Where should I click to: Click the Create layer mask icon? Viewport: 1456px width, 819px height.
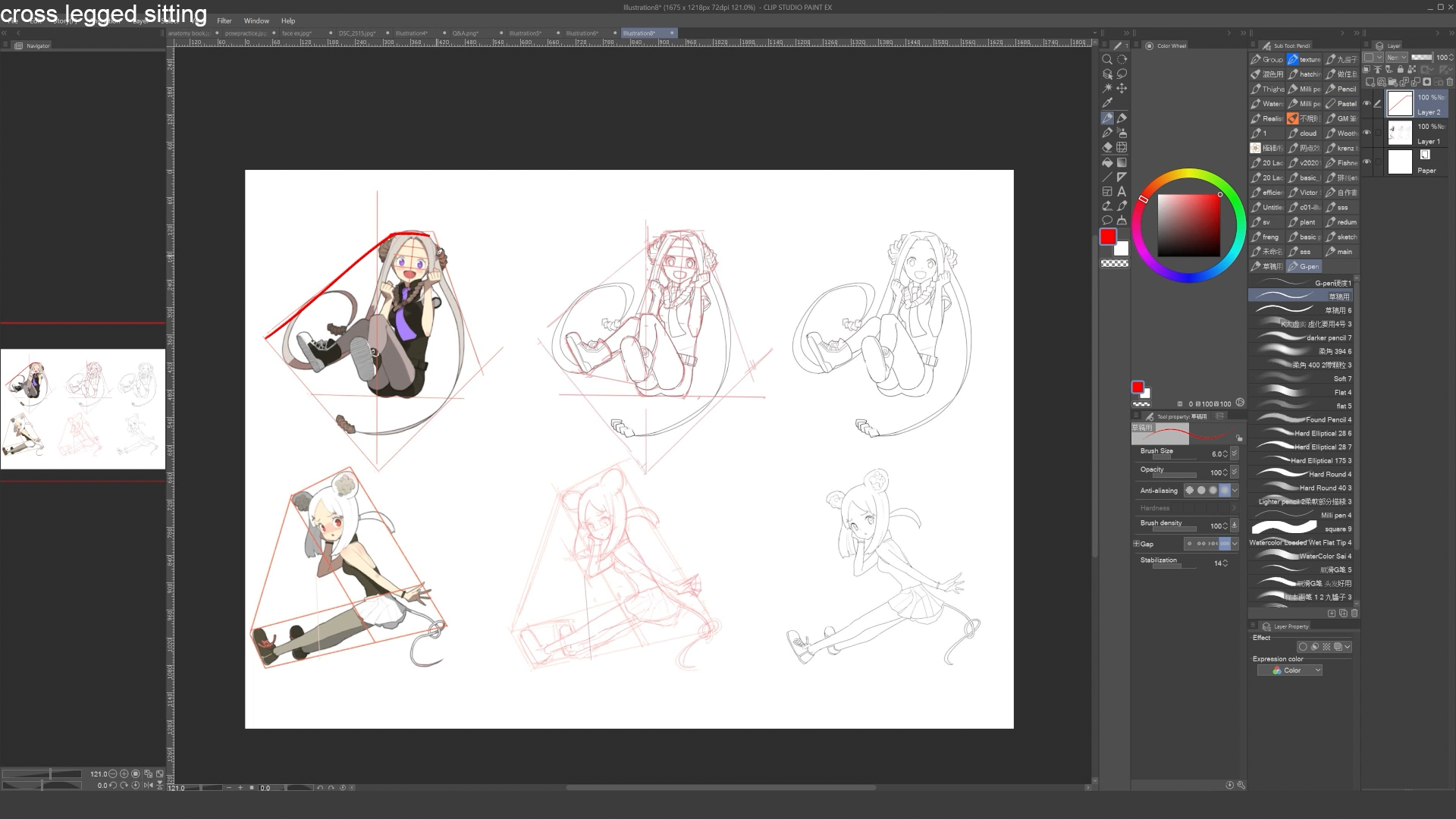1426,82
